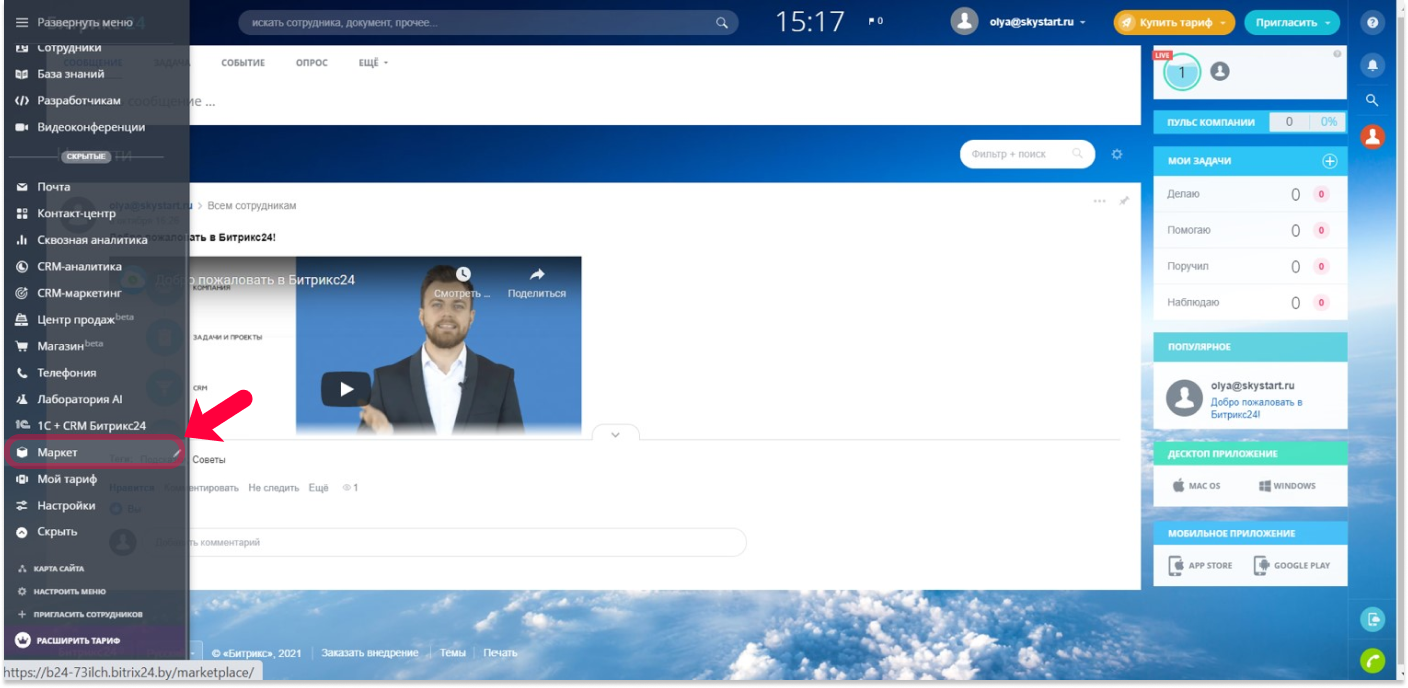
Task: Open feed settings gear icon
Action: coord(1117,154)
